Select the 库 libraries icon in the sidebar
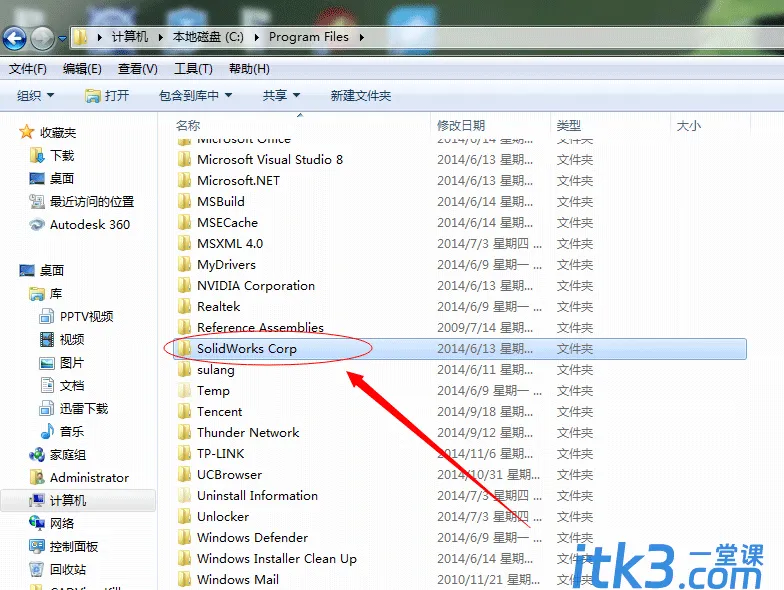This screenshot has width=784, height=590. point(37,294)
